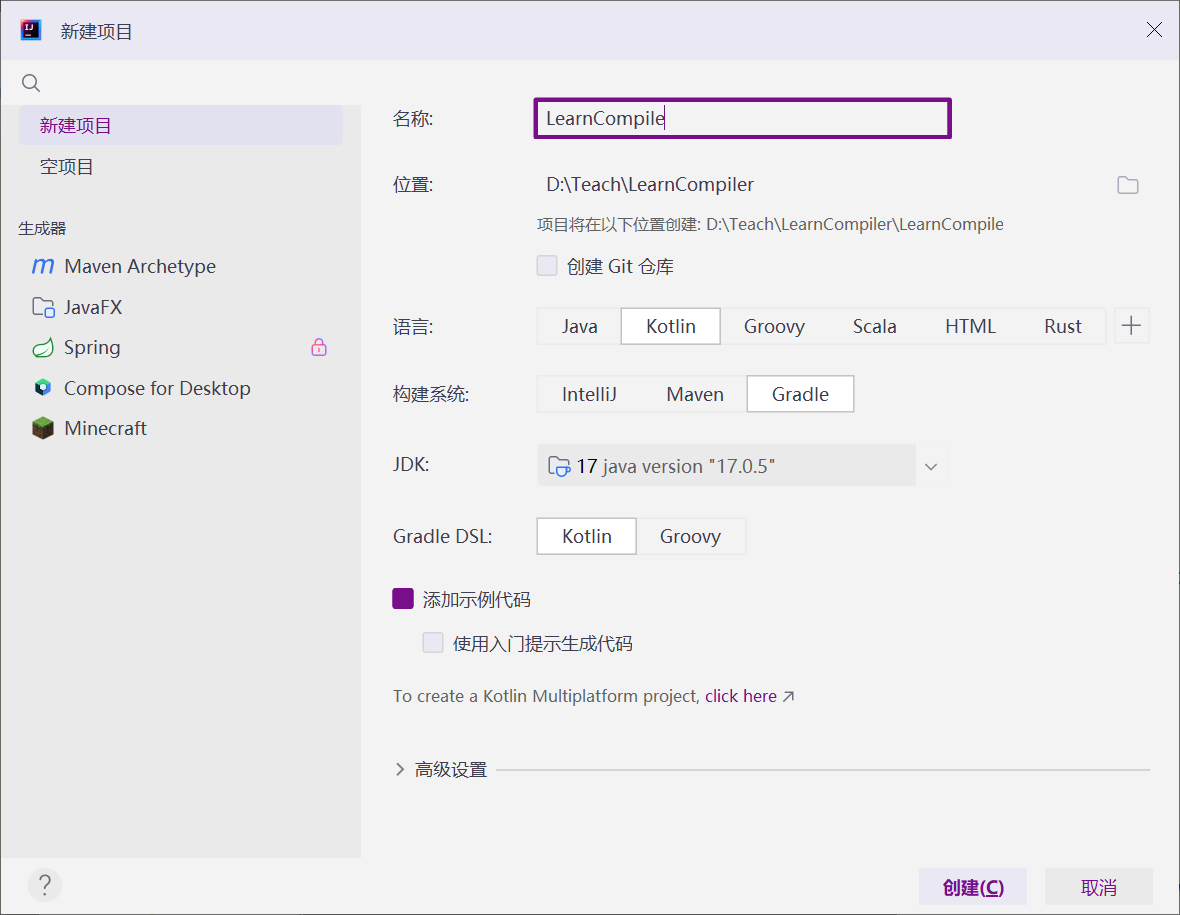This screenshot has width=1180, height=915.
Task: Select the Minecraft generator
Action: click(x=181, y=428)
